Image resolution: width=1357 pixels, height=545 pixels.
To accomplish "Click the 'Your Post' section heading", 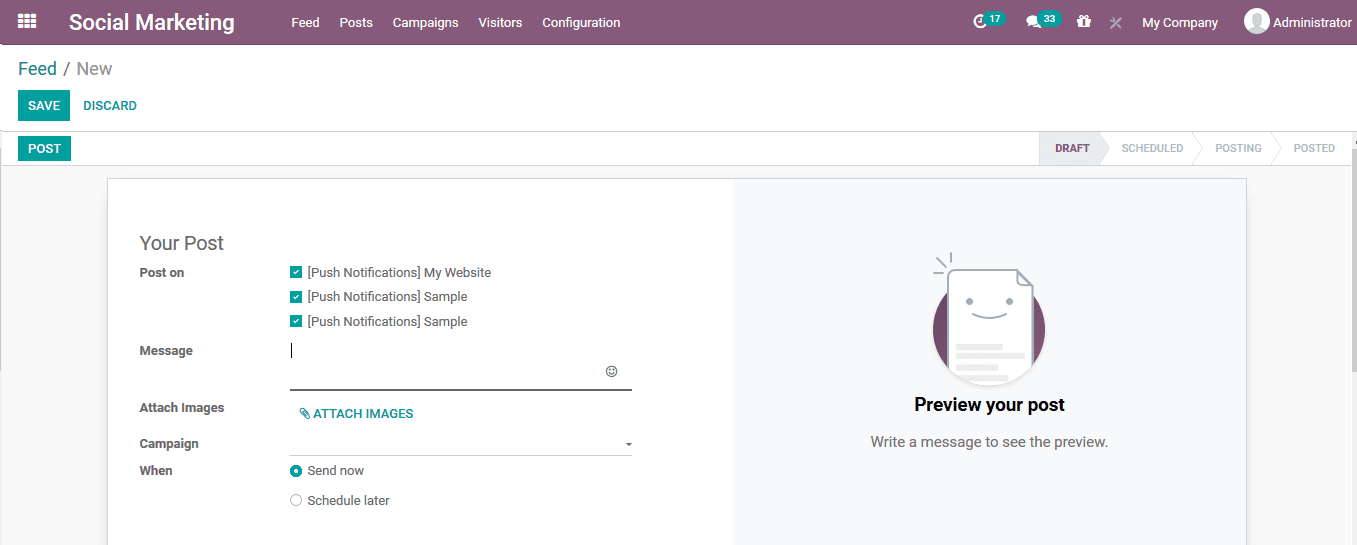I will [182, 243].
